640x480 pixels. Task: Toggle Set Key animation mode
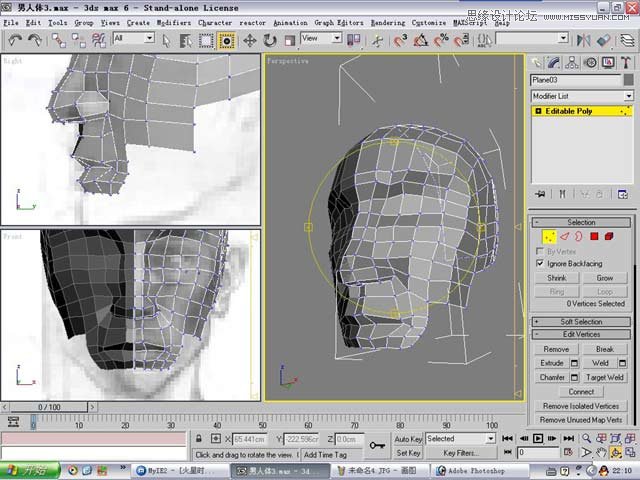point(408,453)
